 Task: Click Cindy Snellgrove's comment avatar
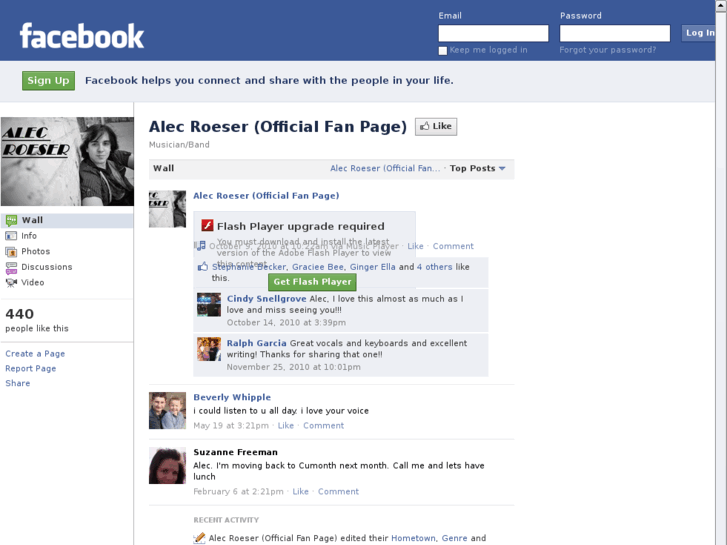point(209,304)
